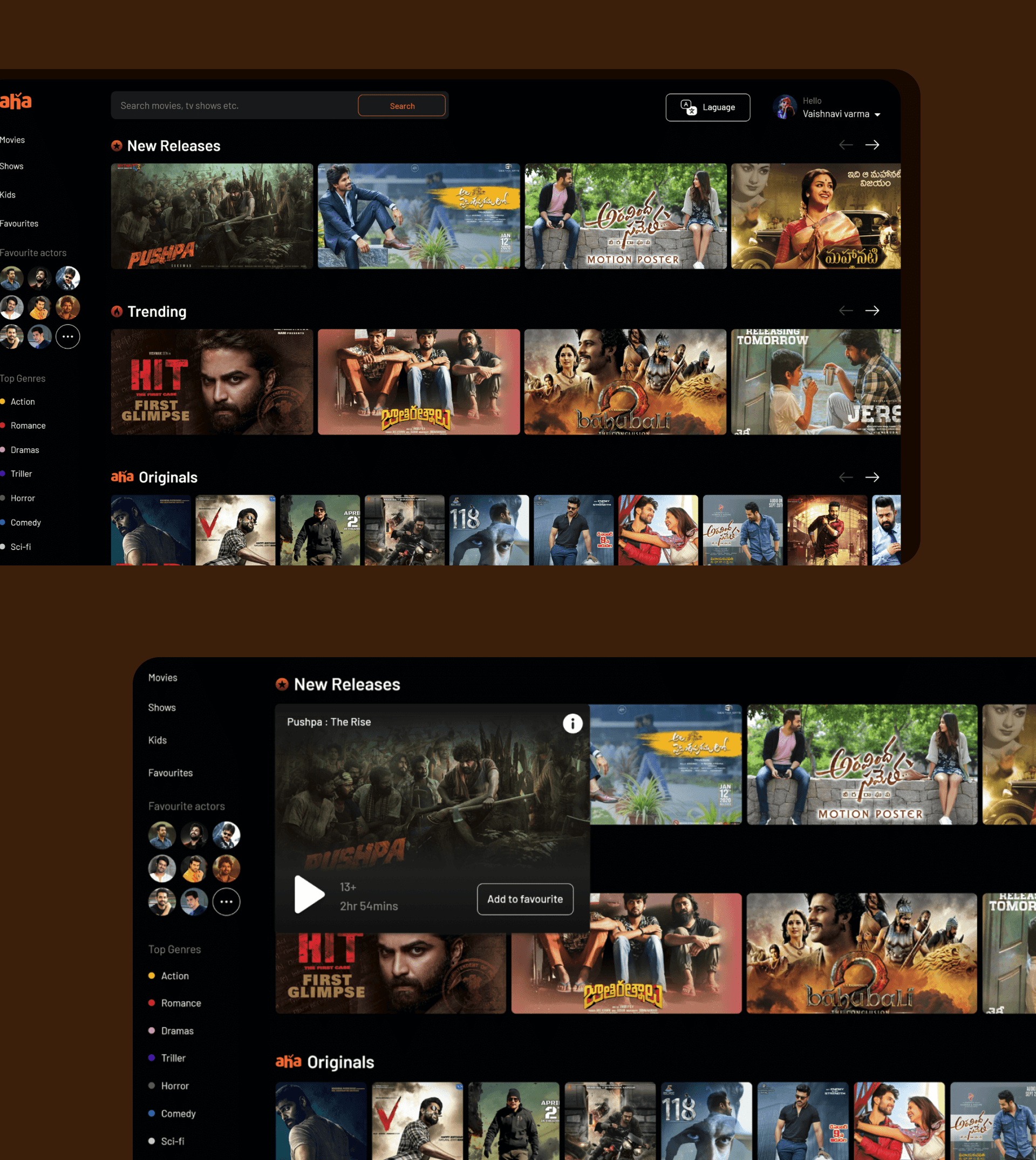
Task: Open the Mahanati poster in upper New Releases
Action: (816, 216)
